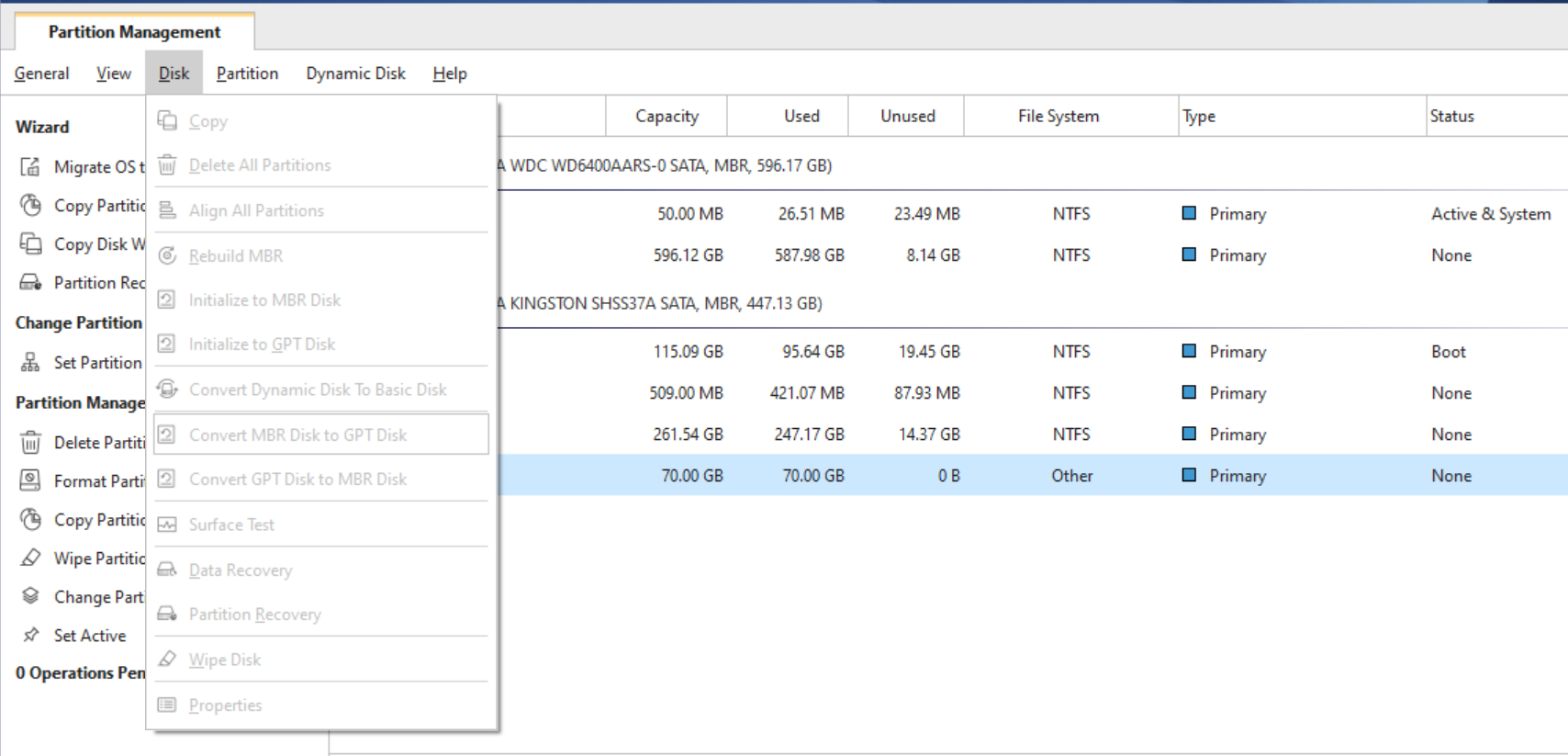Select the WDC WD6400AARS-0 disk header row
This screenshot has width=1568, height=756.
1032,165
